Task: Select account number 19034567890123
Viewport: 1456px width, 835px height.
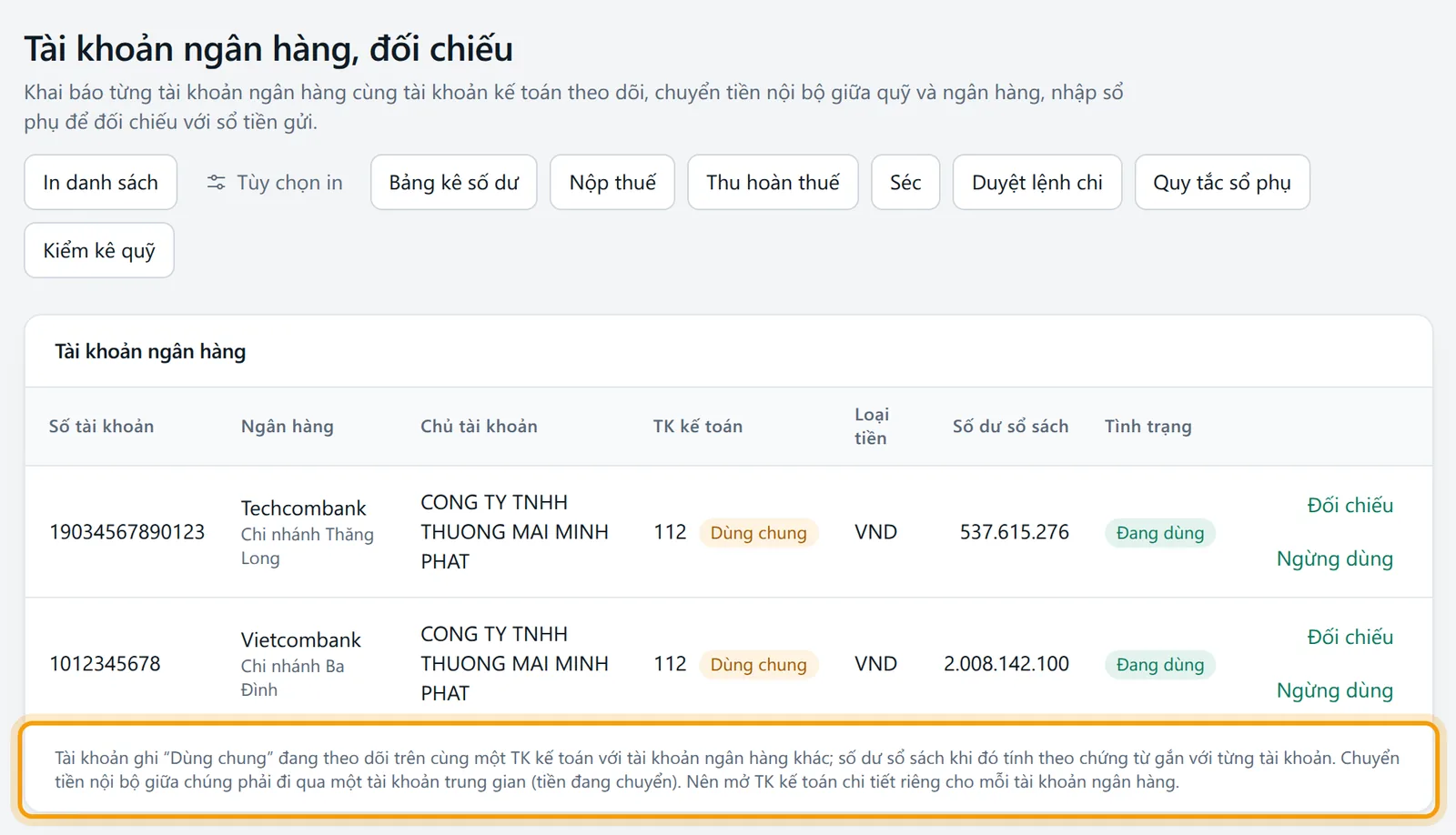Action: 127,532
